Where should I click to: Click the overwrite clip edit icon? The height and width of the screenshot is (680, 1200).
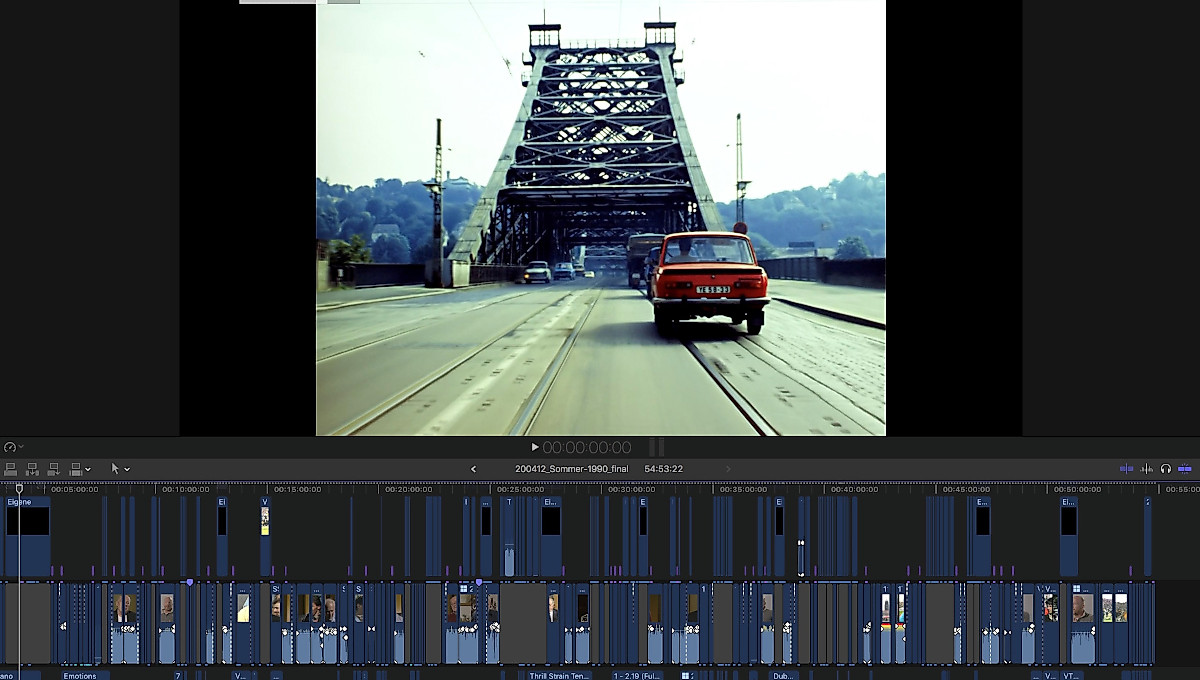tap(75, 468)
